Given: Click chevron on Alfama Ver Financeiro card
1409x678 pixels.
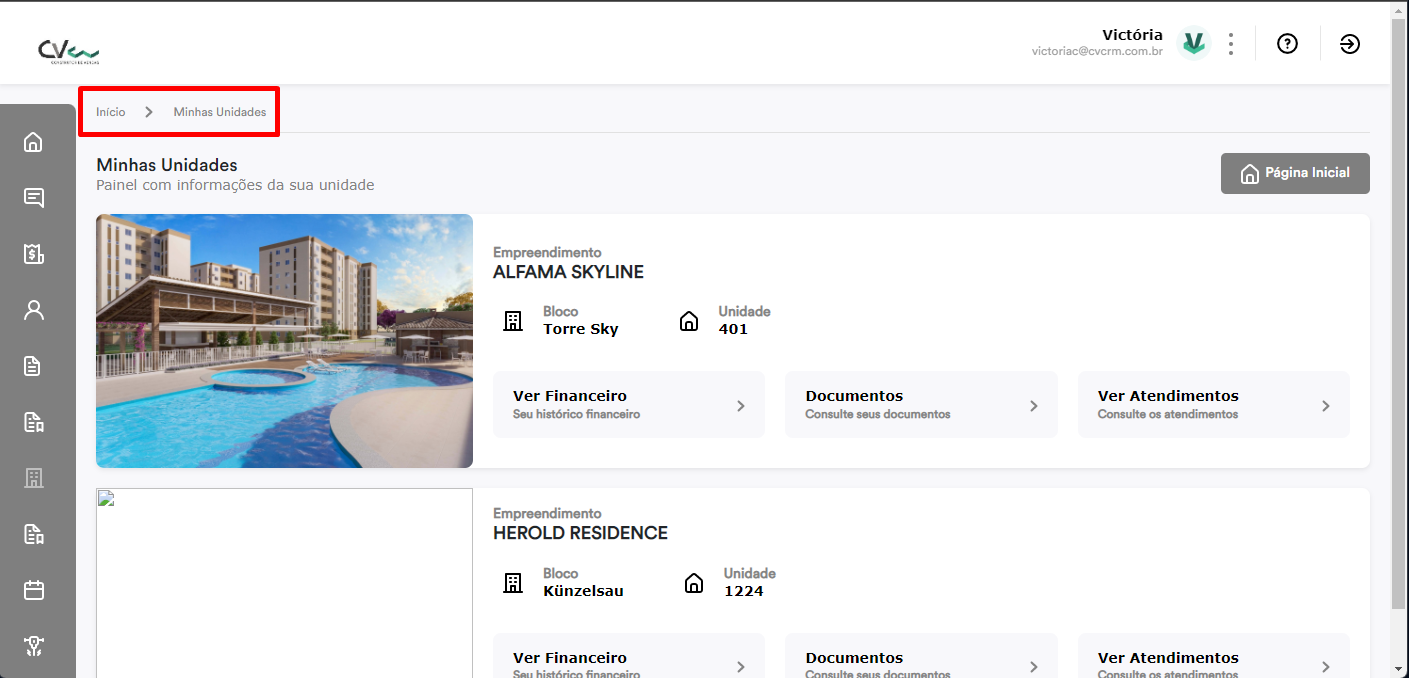Looking at the screenshot, I should (x=741, y=406).
